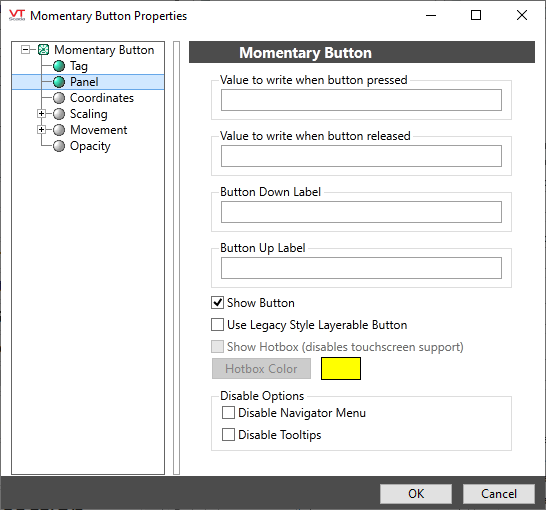Click the Cancel button
Image resolution: width=546 pixels, height=510 pixels.
[499, 494]
